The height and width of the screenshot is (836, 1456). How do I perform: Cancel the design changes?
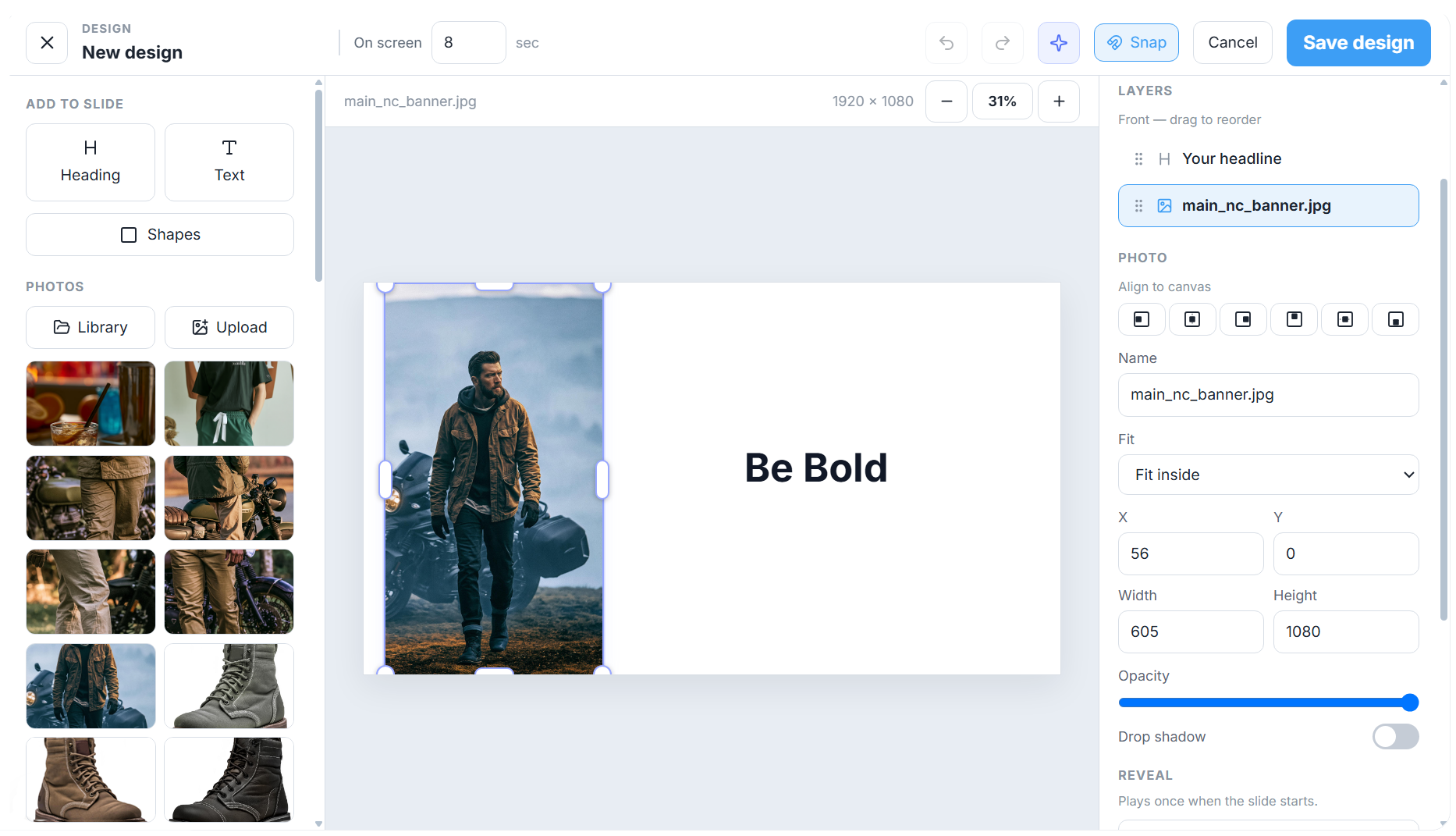click(1232, 42)
